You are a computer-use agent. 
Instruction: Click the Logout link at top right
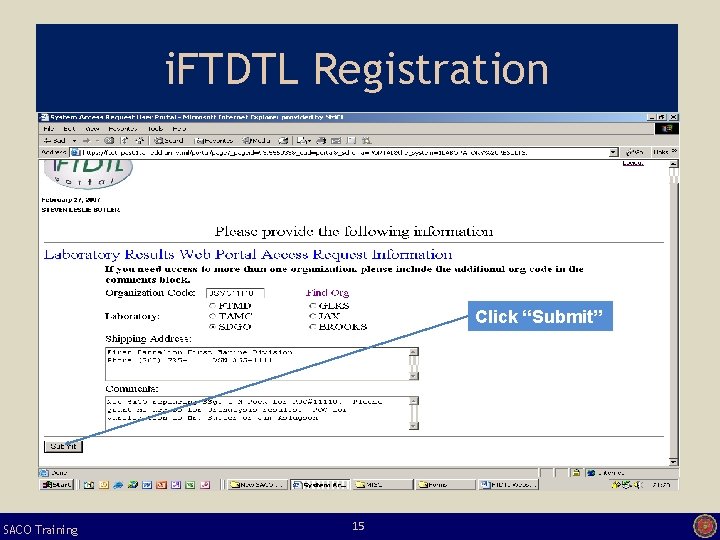[633, 163]
